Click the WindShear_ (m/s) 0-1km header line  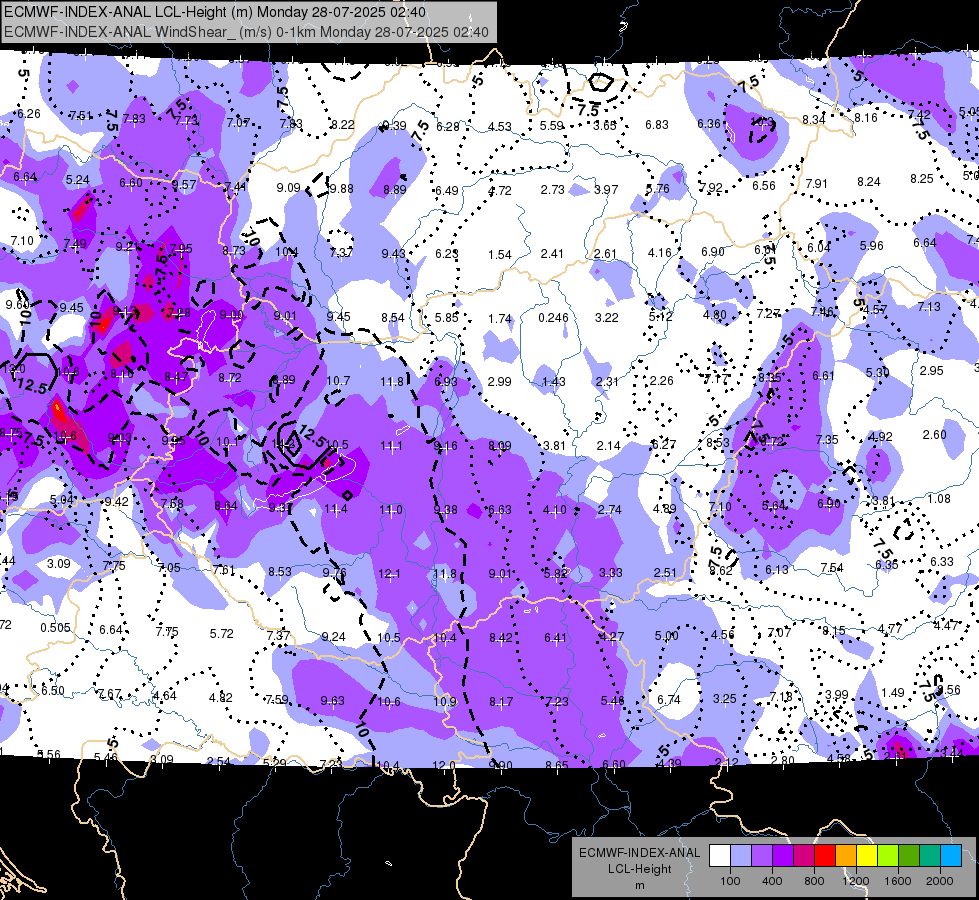click(x=247, y=32)
